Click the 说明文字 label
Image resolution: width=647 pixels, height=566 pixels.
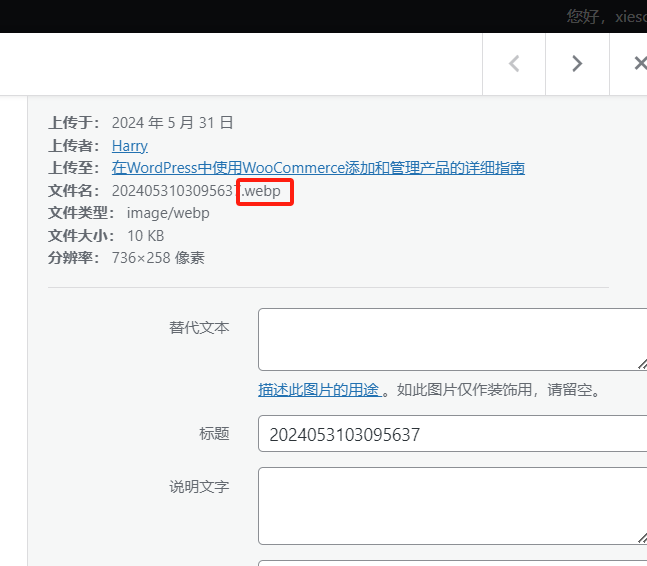199,487
